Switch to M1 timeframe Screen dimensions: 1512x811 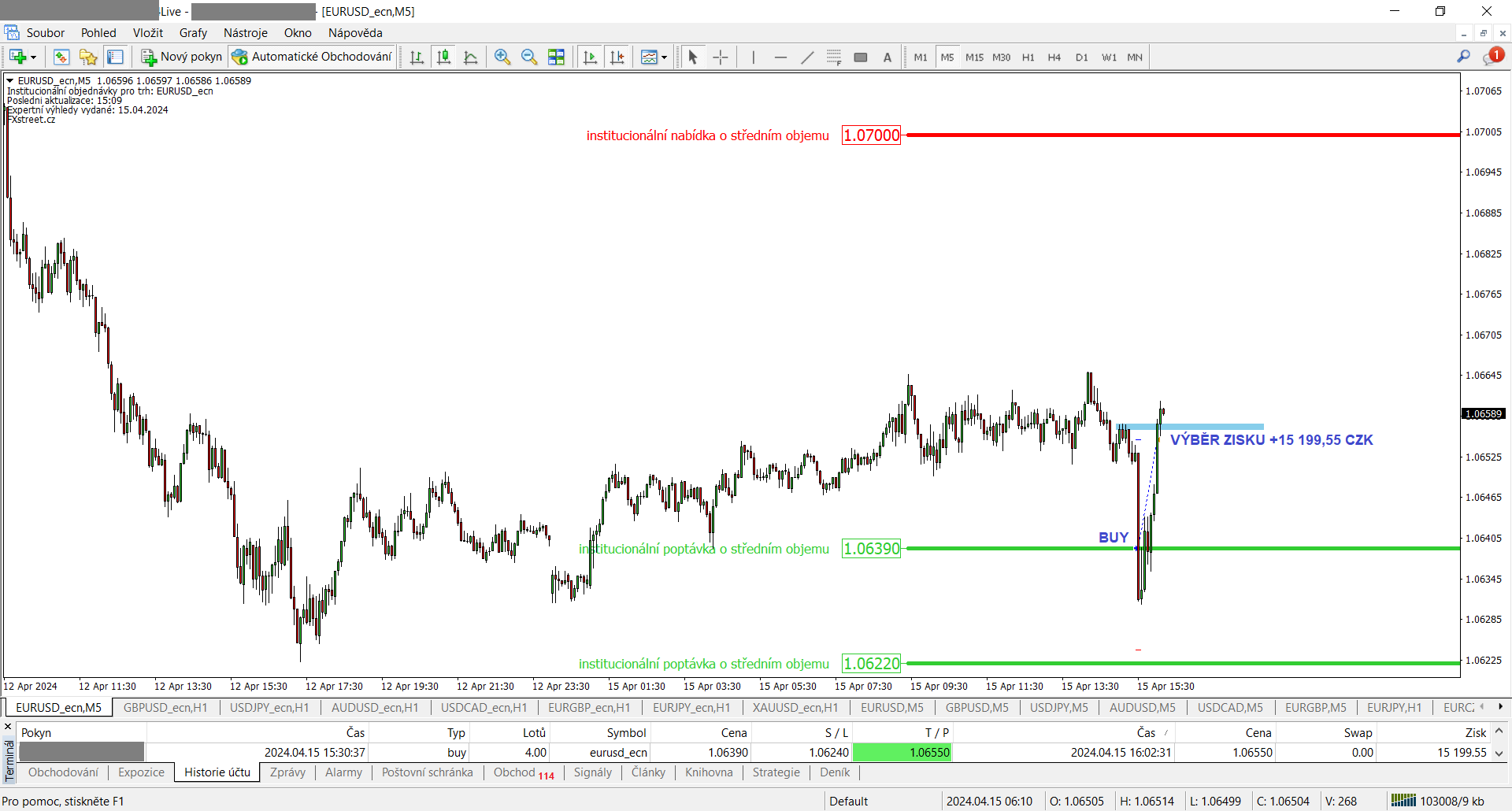(921, 57)
